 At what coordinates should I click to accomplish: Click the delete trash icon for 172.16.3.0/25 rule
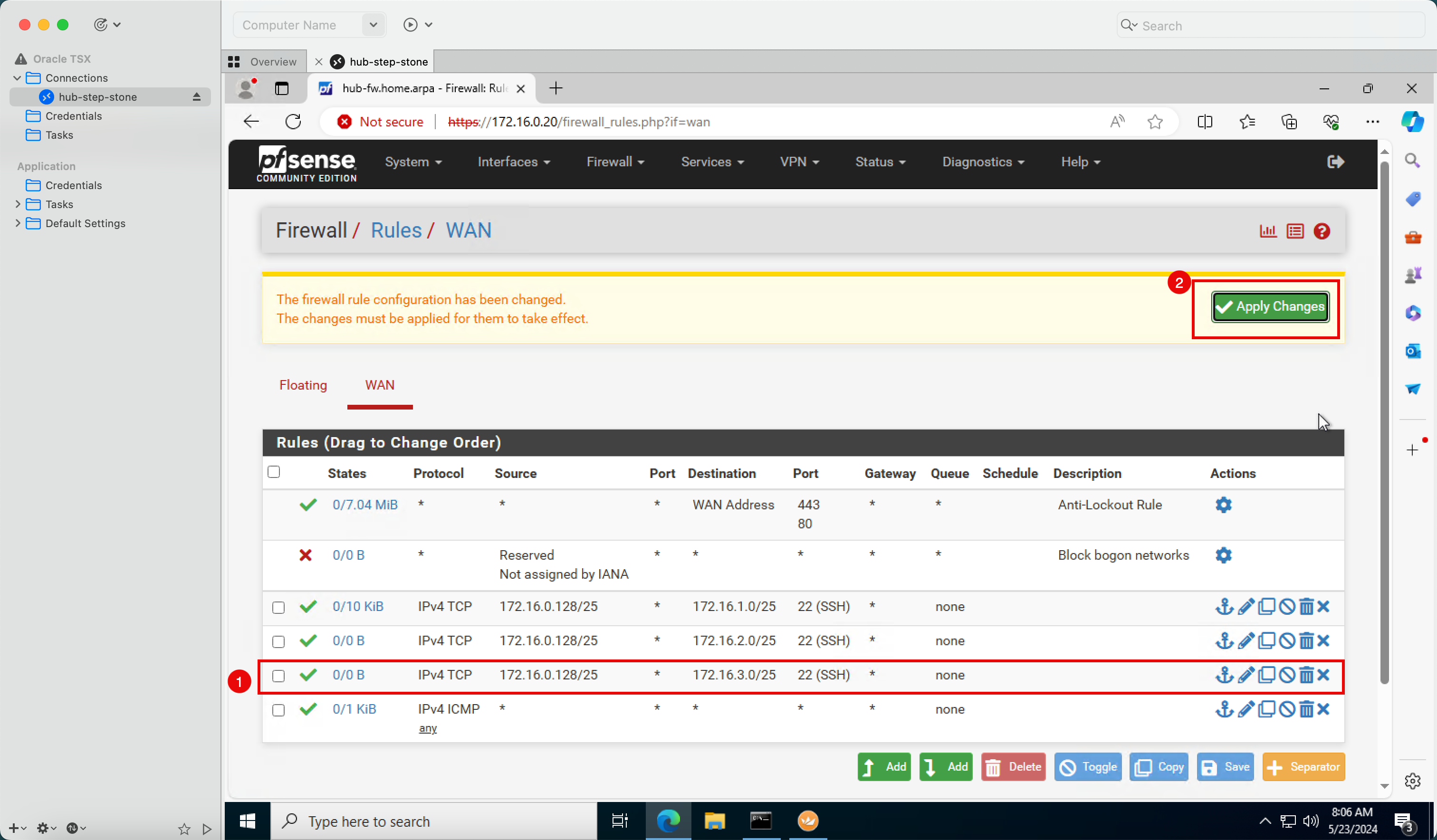pos(1306,675)
